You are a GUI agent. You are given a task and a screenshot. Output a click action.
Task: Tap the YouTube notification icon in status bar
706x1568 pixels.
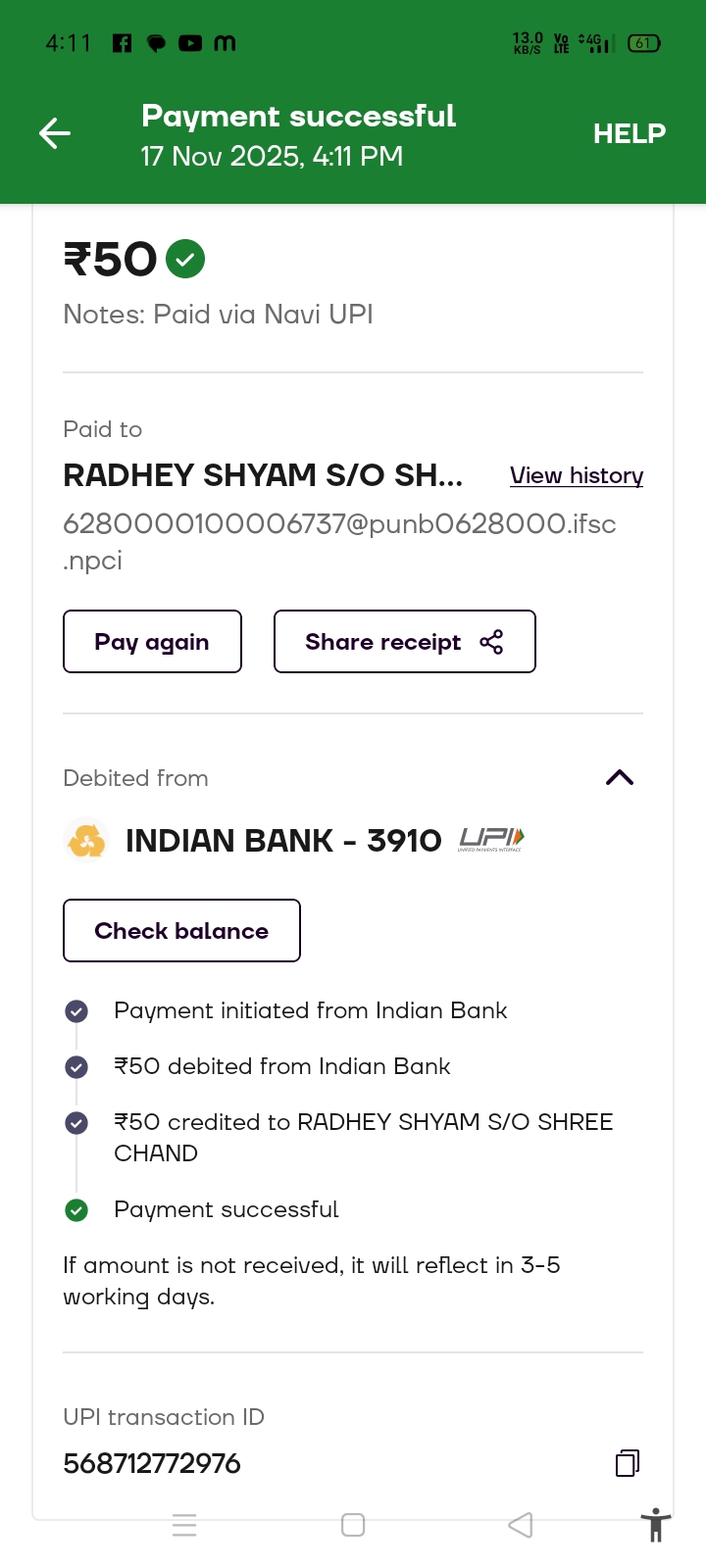click(x=190, y=43)
